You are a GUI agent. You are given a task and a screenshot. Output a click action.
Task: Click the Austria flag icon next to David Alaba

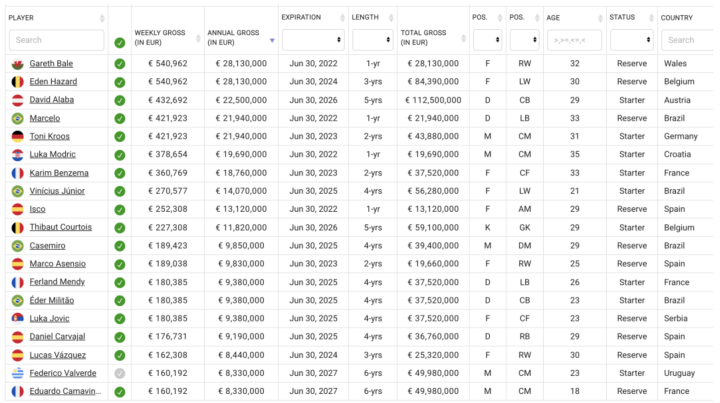coord(17,100)
